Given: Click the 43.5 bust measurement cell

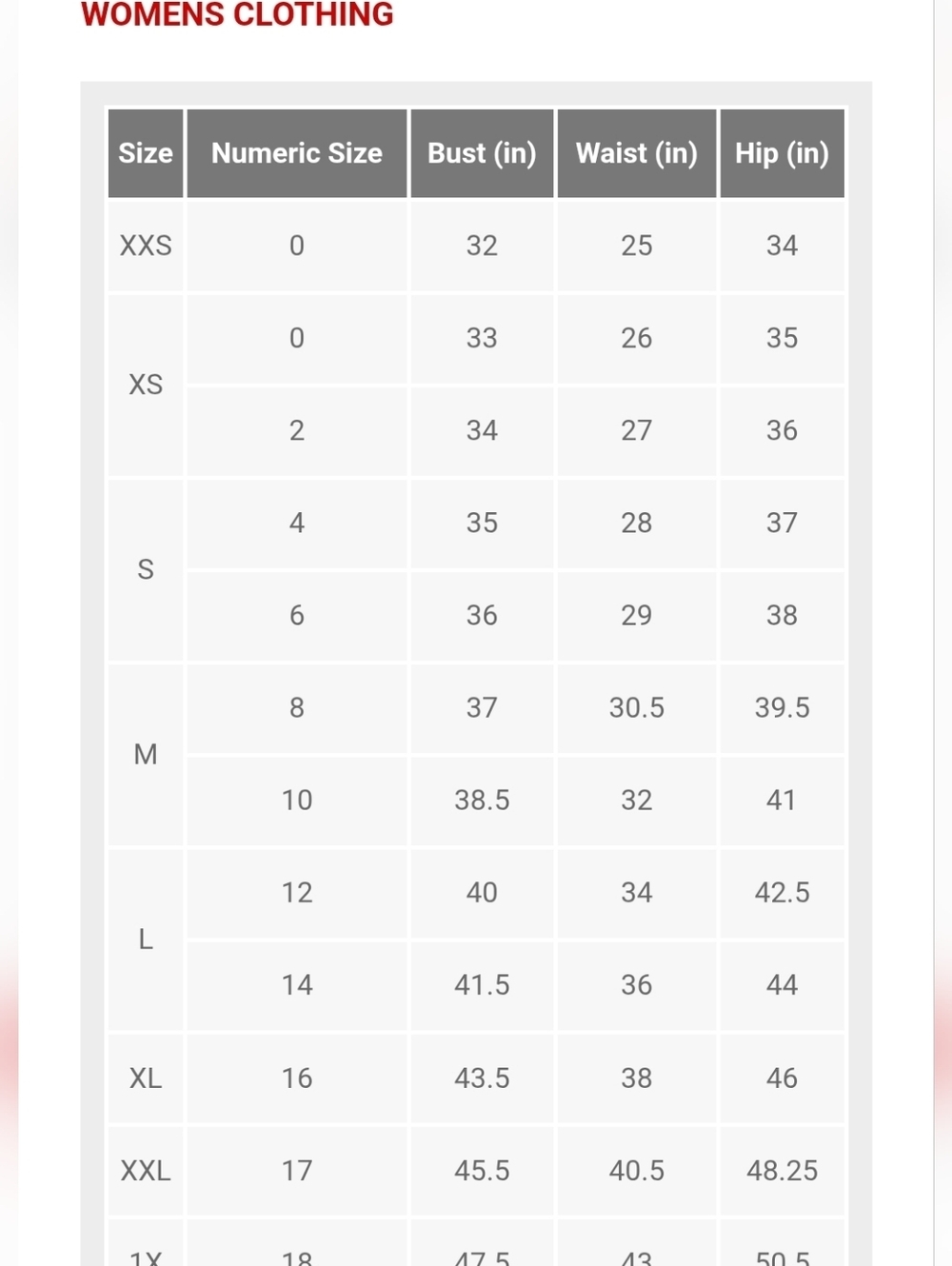Looking at the screenshot, I should (482, 1078).
